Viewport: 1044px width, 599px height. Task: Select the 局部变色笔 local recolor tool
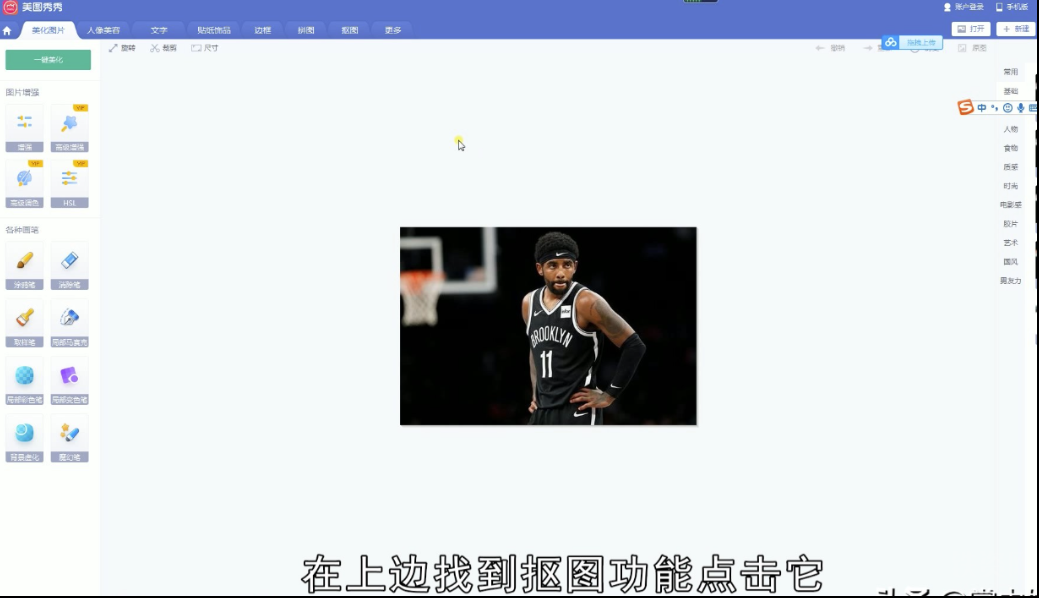tap(69, 378)
